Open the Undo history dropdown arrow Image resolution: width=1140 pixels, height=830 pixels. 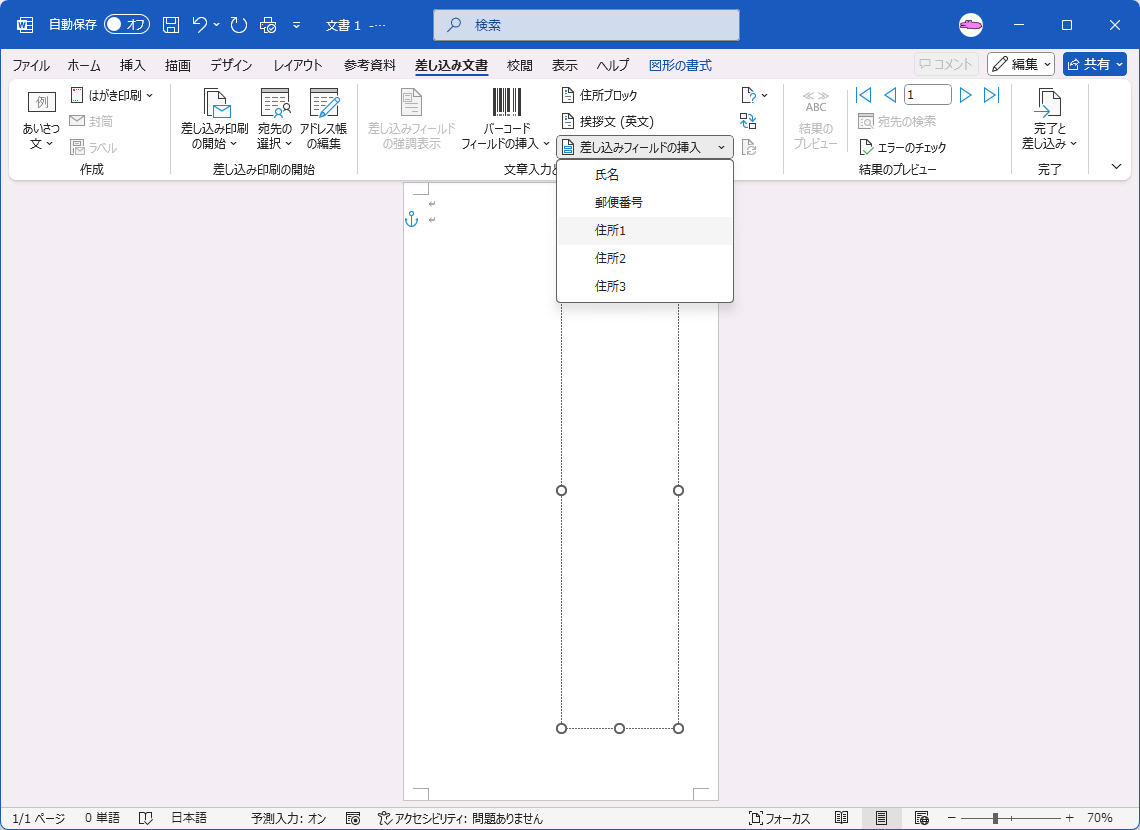pos(217,25)
